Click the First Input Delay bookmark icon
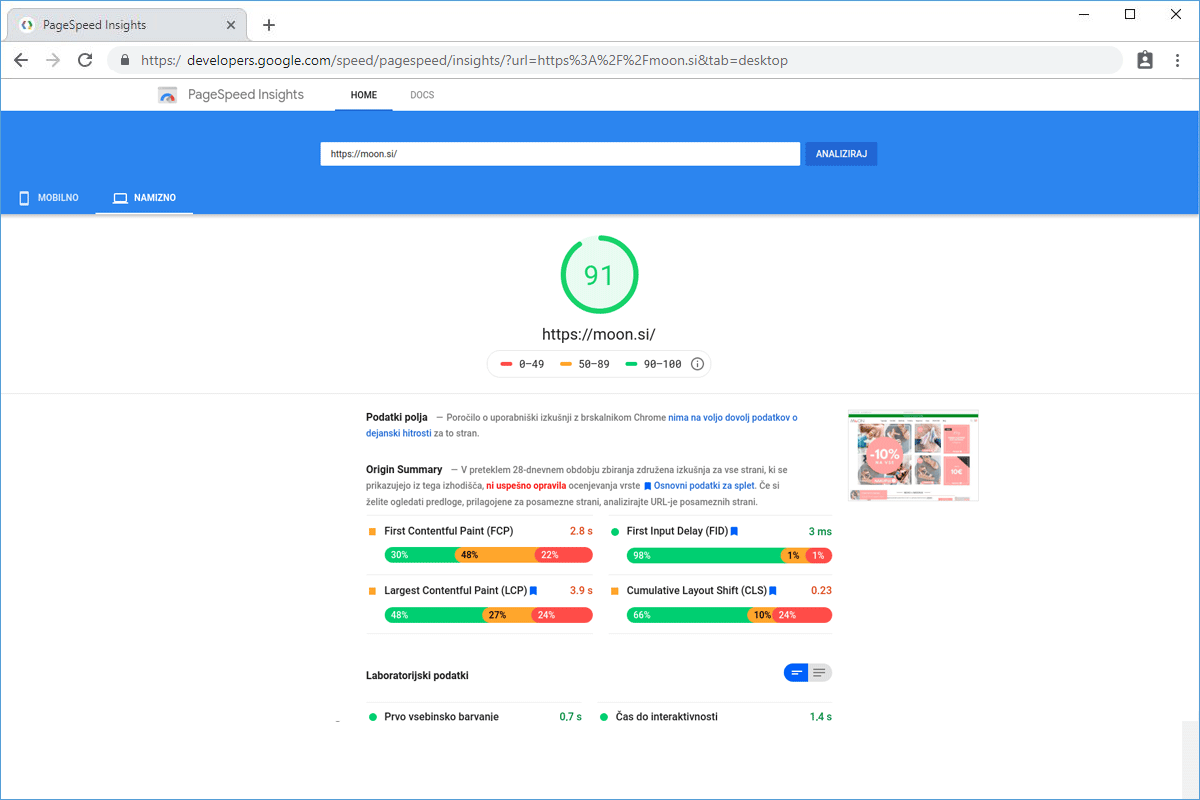Screen dimensions: 1200x800 click(x=734, y=531)
